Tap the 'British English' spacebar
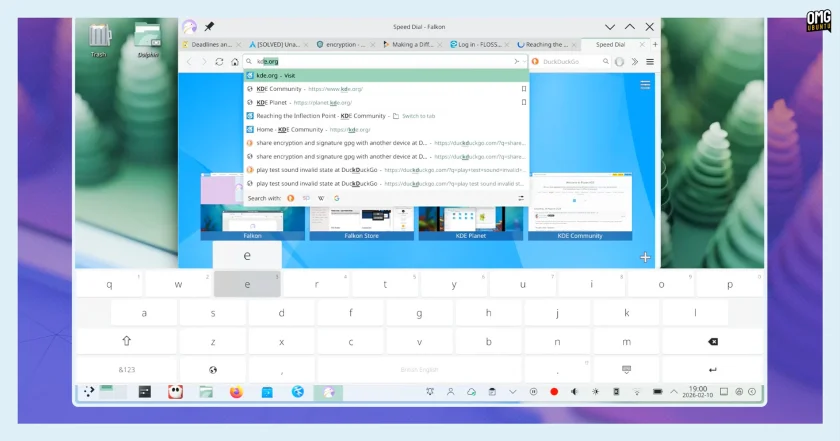The image size is (840, 441). [419, 370]
